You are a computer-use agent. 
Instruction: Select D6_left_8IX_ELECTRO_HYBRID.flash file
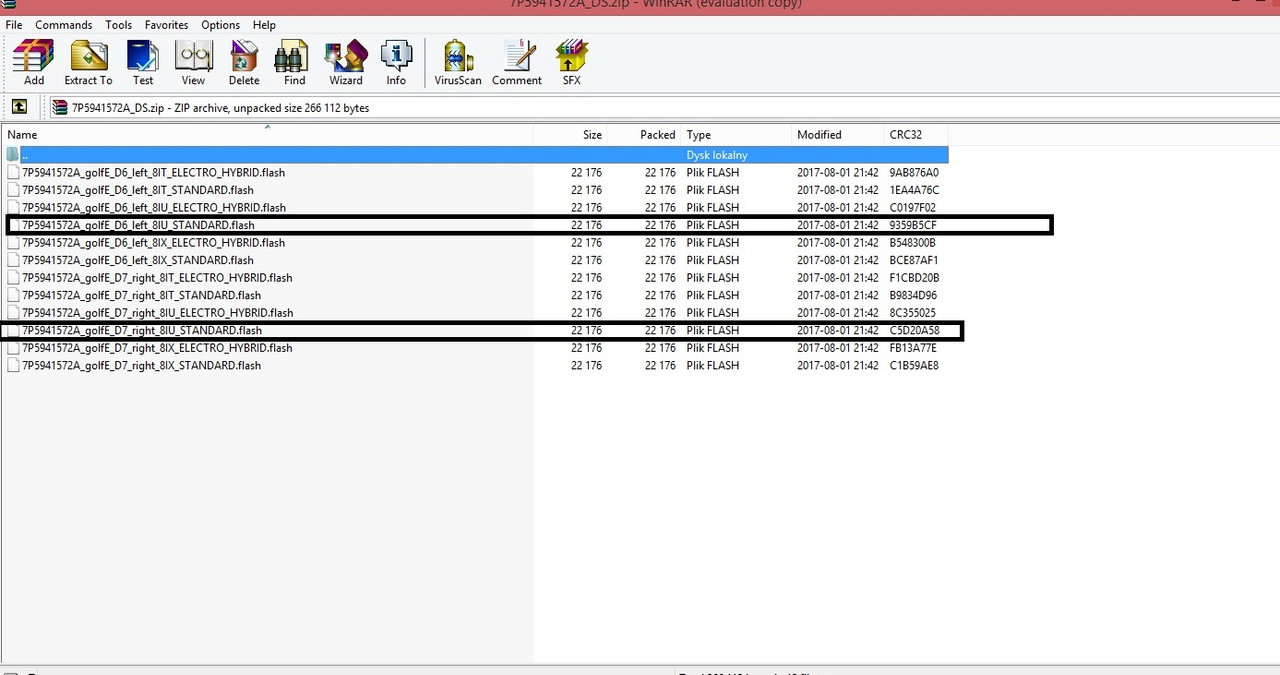[x=153, y=243]
